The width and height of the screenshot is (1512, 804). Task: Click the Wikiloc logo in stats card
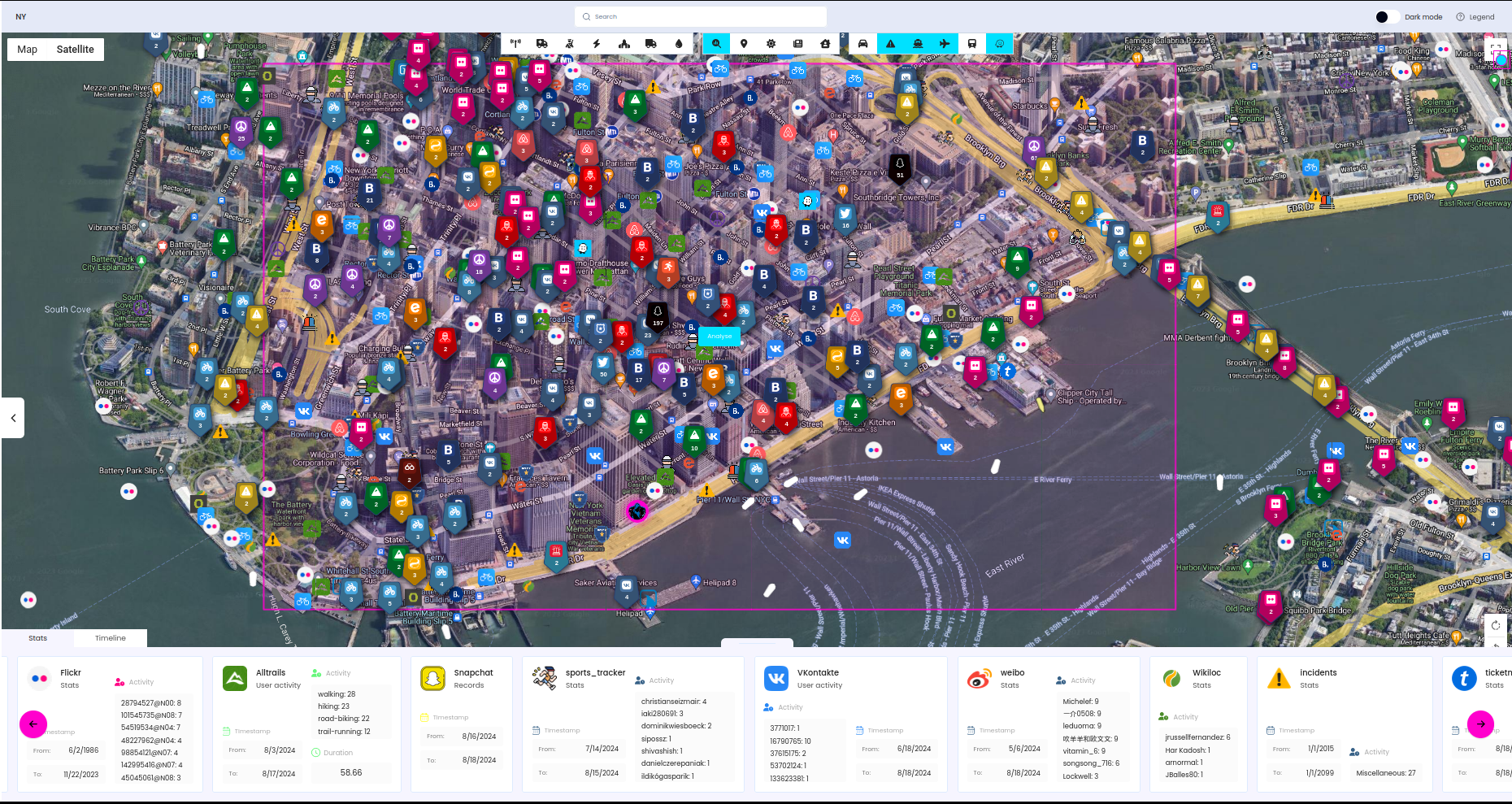[x=1171, y=678]
